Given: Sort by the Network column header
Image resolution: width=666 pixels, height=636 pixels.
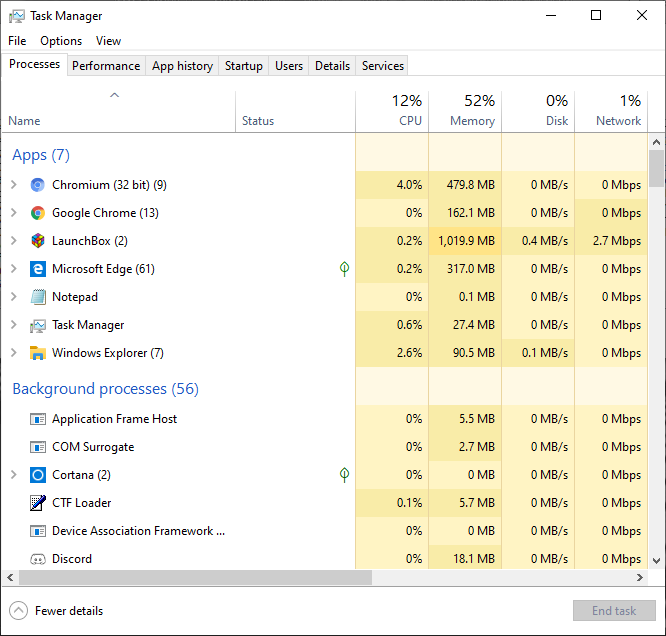Looking at the screenshot, I should pos(611,111).
